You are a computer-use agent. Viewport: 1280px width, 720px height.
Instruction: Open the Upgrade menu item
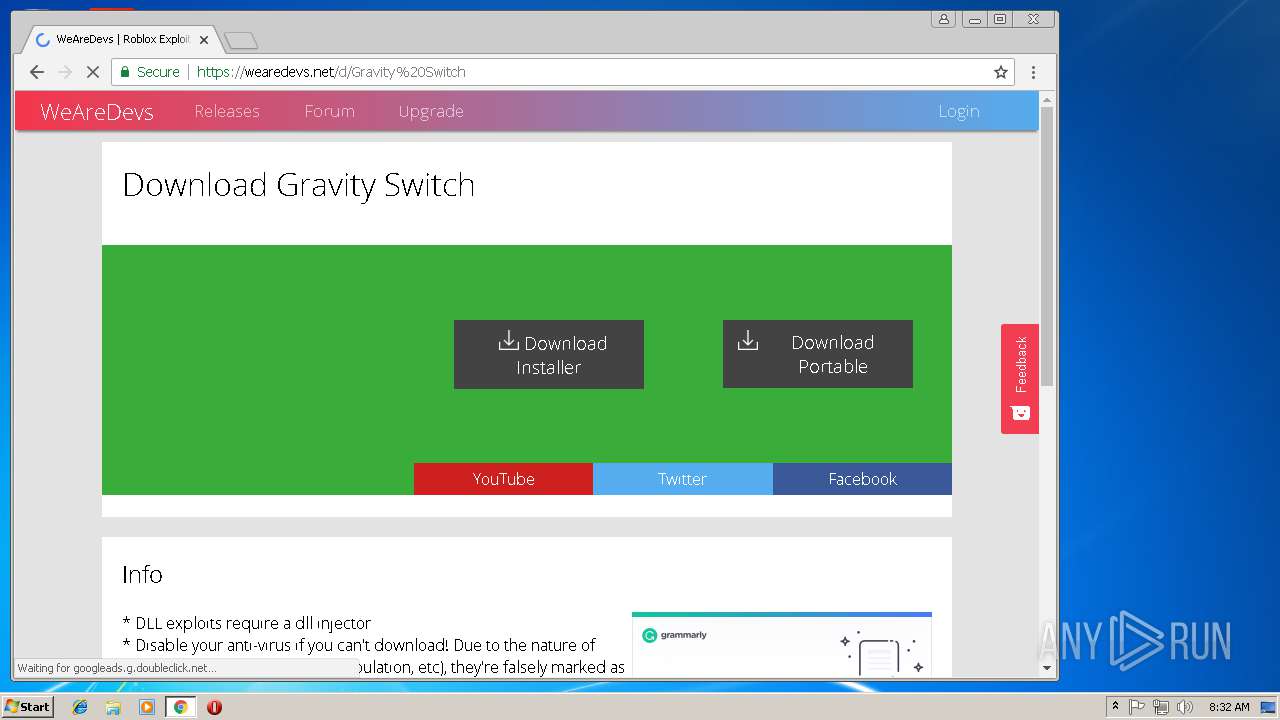pos(431,111)
